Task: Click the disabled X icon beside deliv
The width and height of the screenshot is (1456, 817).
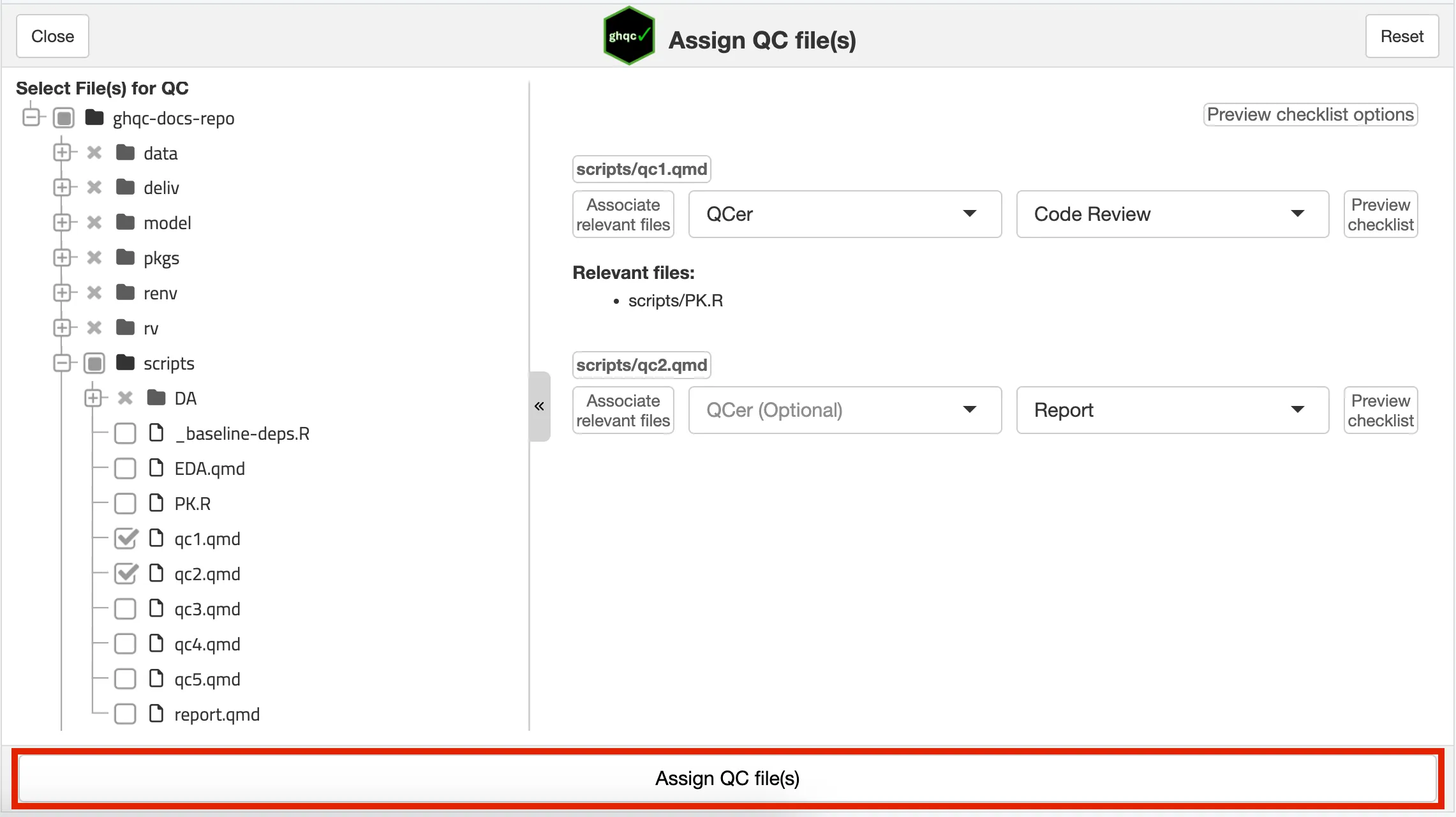Action: click(x=94, y=188)
